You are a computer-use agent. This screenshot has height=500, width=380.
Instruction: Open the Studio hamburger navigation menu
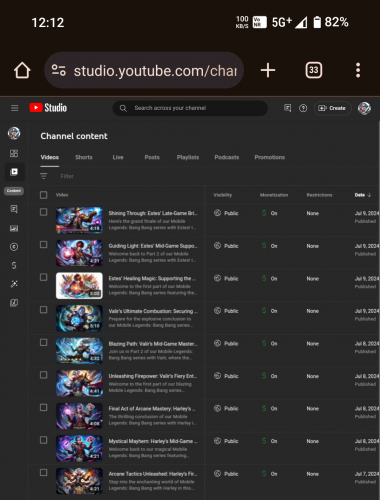15,108
